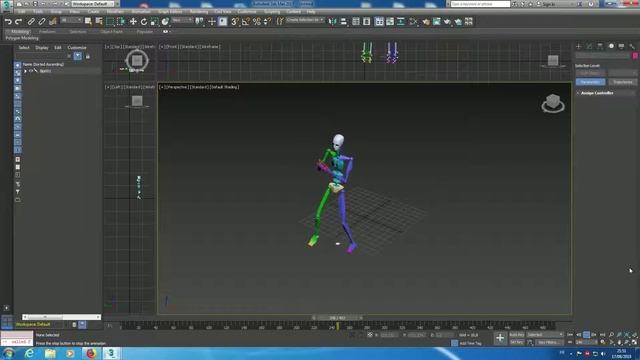Activate the Unlink Selection tool
This screenshot has height=360, width=640.
(42, 22)
